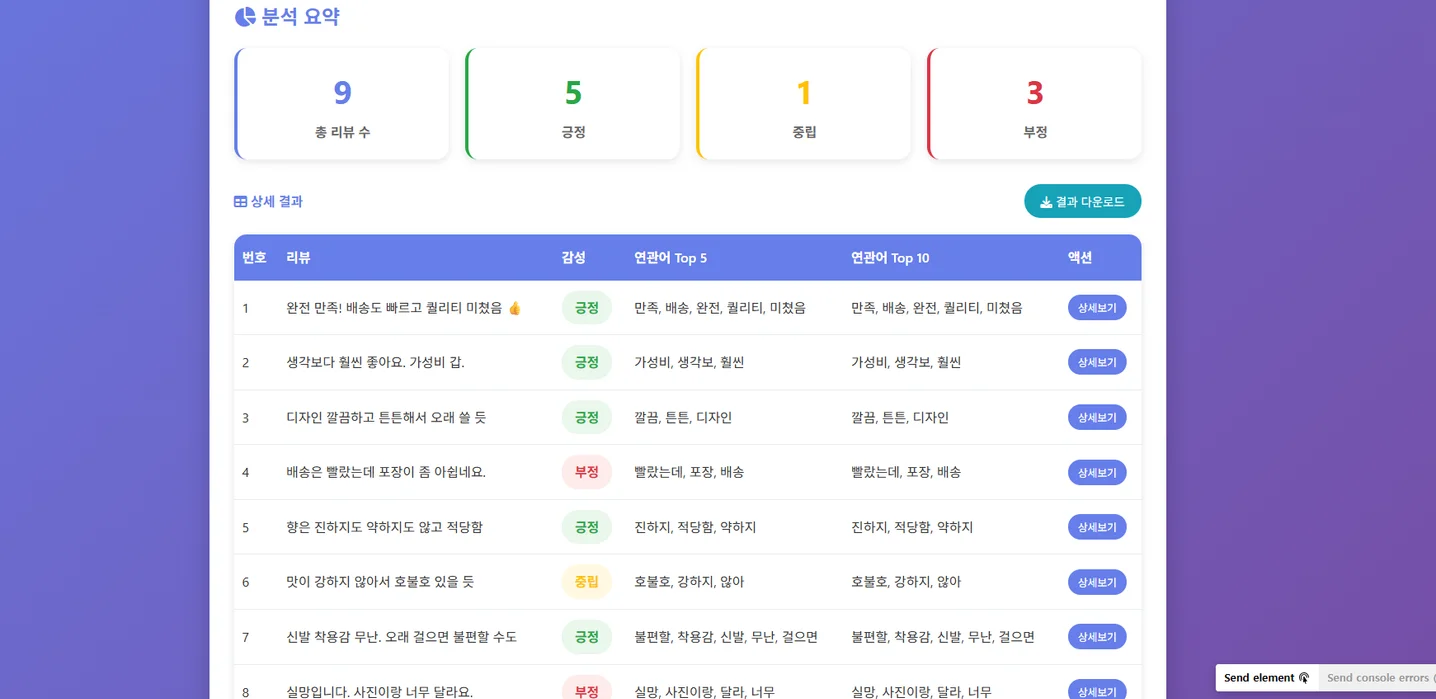Click Top 10 keywords 호불호, 강하지, 않아
Screen dimensions: 1436x699
pos(906,582)
